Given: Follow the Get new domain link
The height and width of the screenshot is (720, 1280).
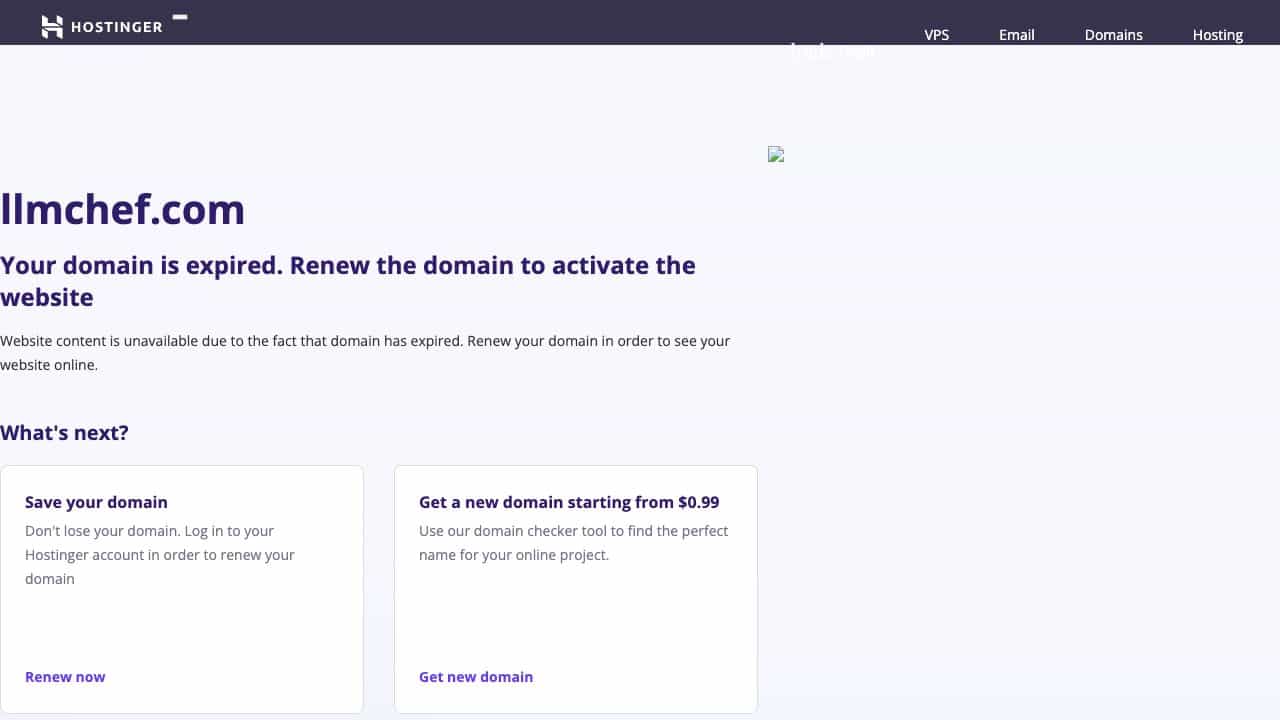Looking at the screenshot, I should point(476,677).
